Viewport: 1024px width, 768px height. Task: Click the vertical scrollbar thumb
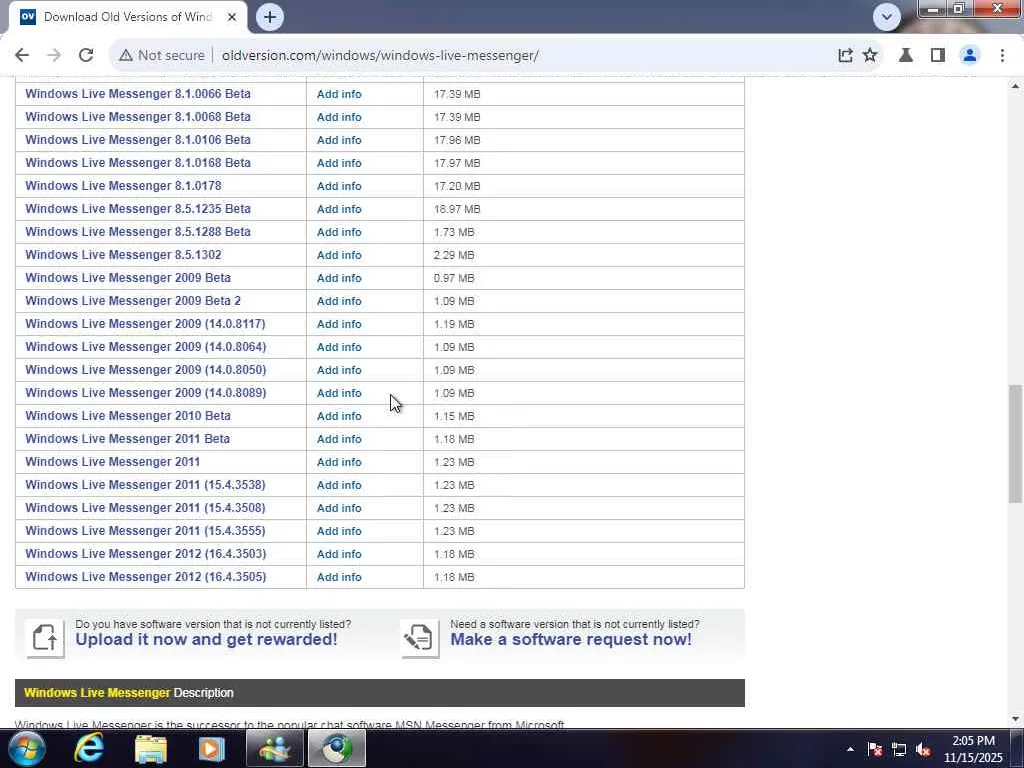tap(1015, 444)
